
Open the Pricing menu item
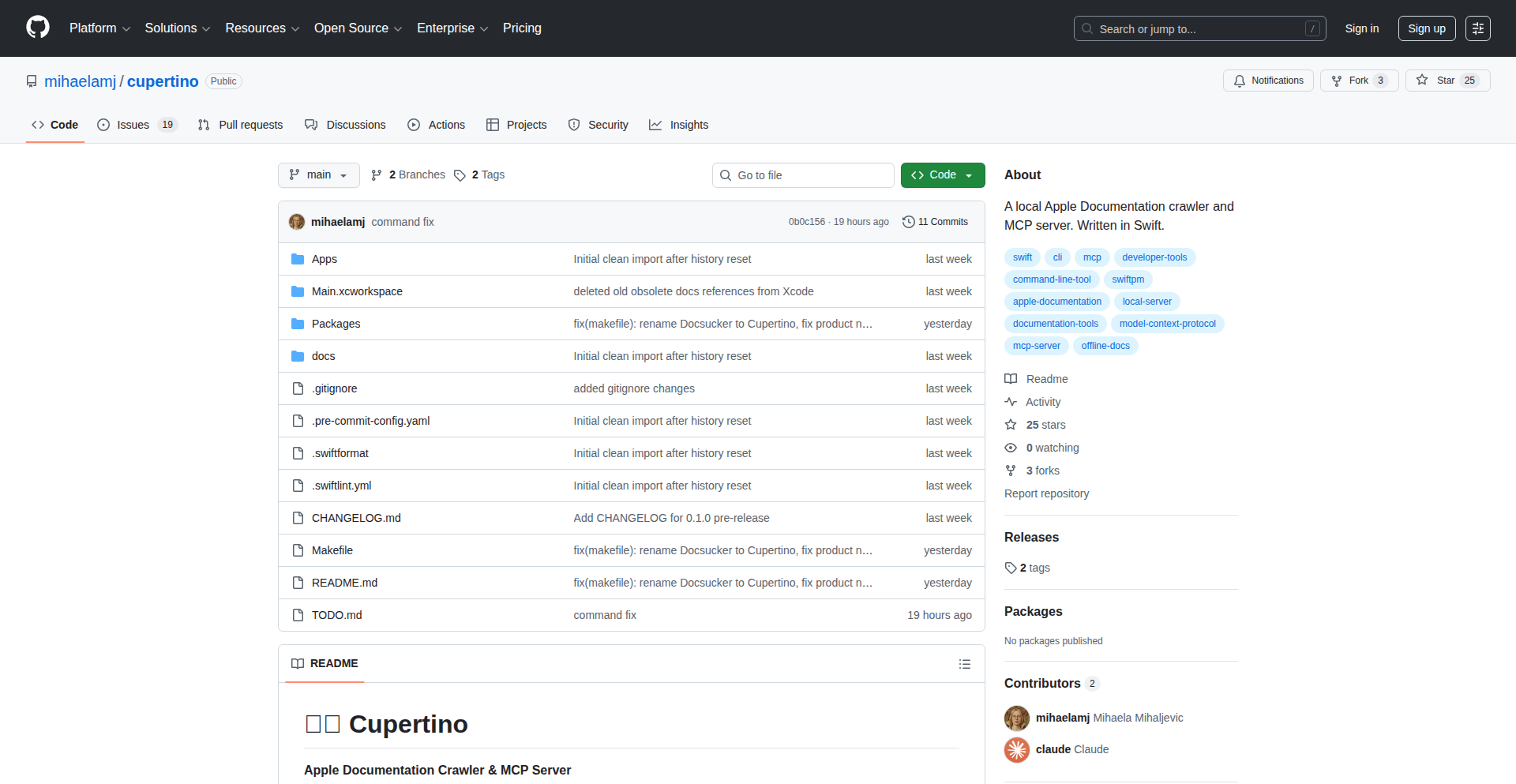click(x=522, y=28)
